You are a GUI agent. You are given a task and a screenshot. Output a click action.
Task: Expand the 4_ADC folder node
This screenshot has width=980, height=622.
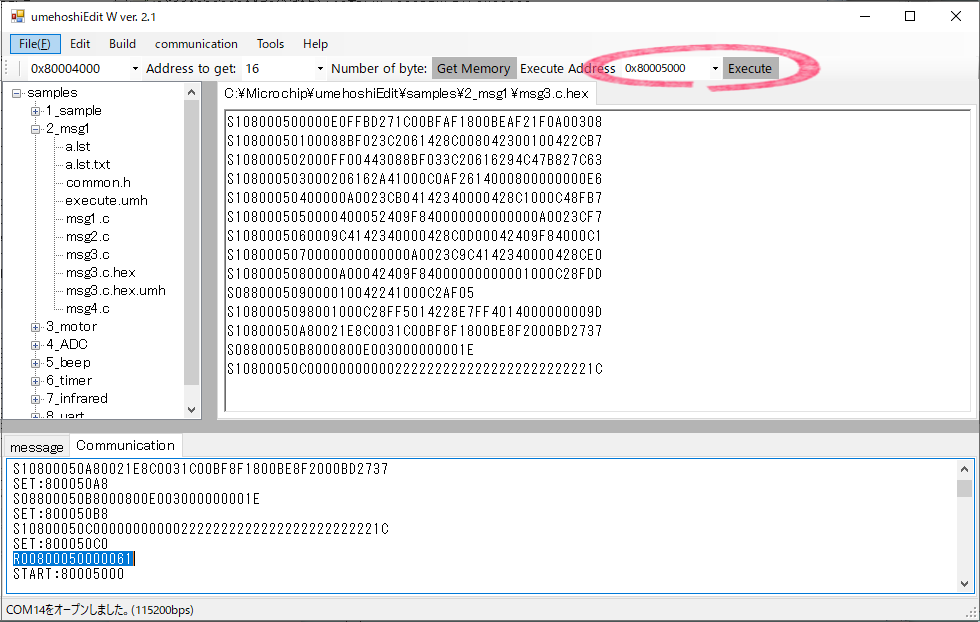click(36, 345)
